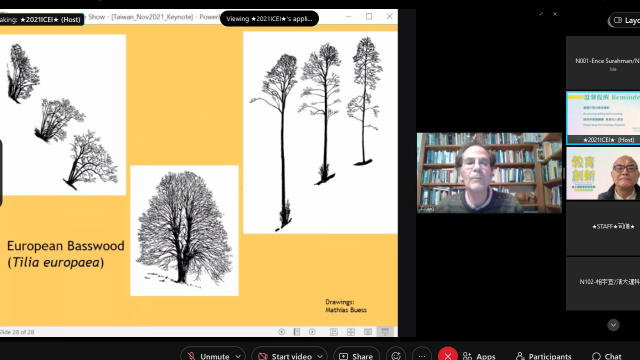The image size is (640, 360).
Task: Open the Layout button
Action: pyautogui.click(x=625, y=20)
